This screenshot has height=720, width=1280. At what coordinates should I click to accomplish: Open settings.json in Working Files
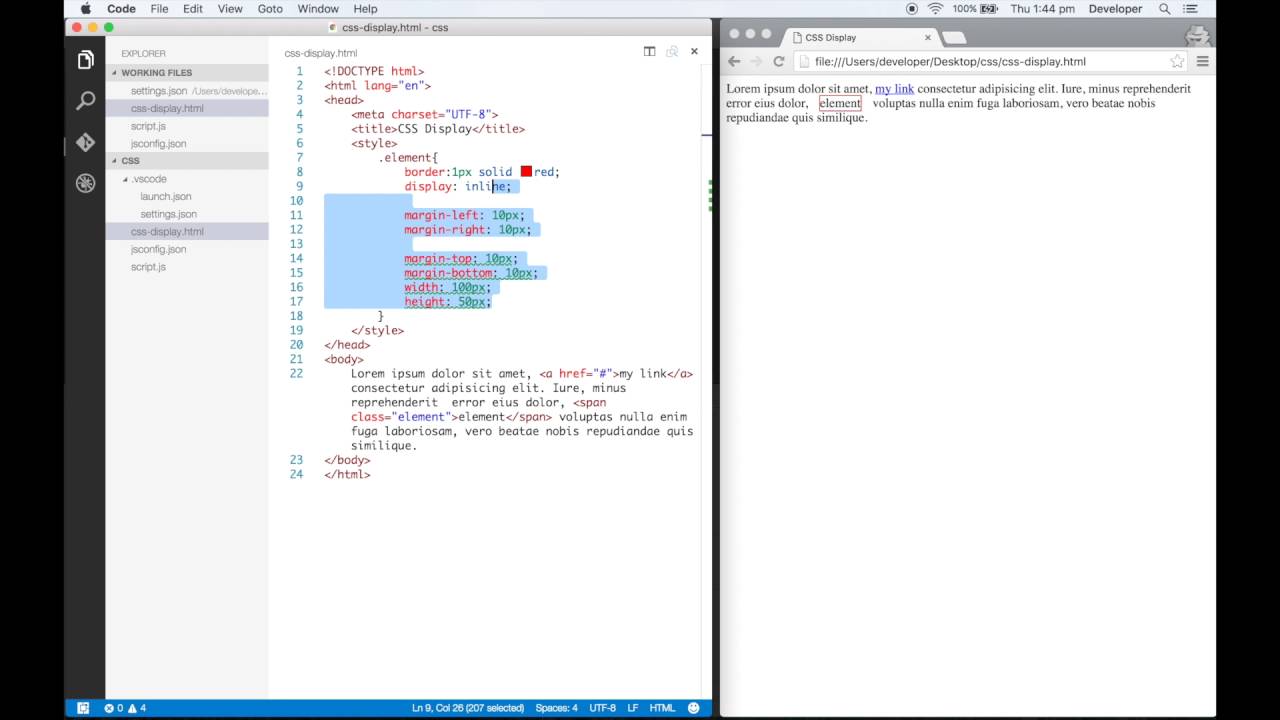pyautogui.click(x=187, y=91)
